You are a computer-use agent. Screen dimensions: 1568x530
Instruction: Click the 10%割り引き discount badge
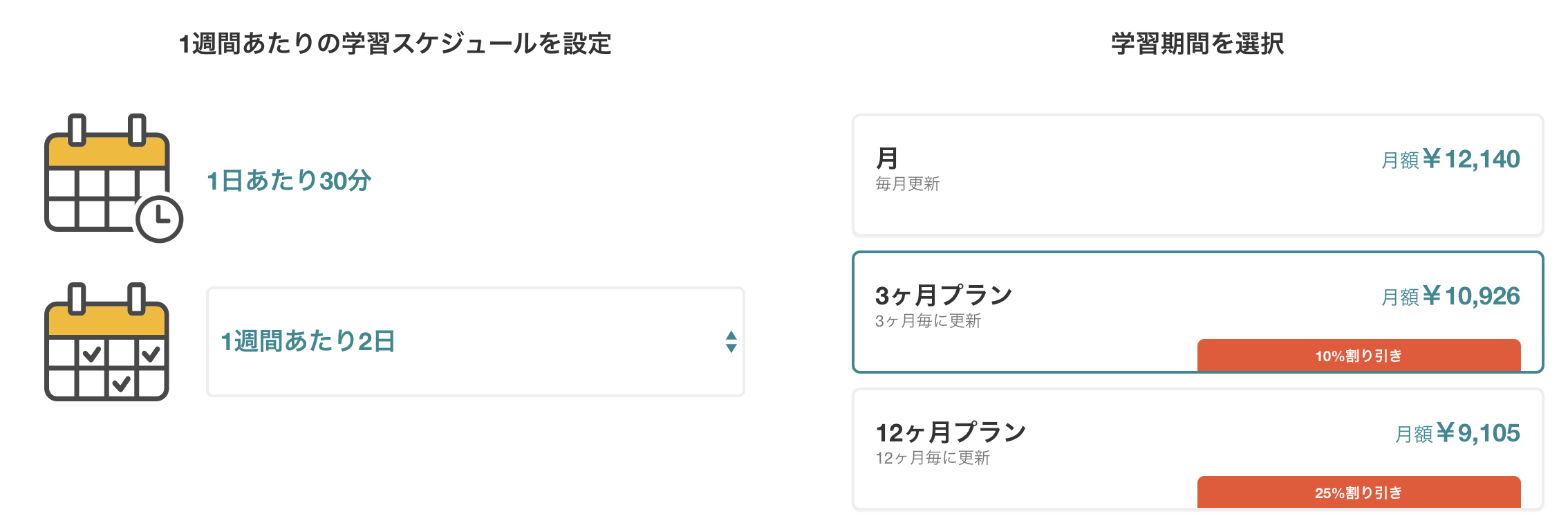pyautogui.click(x=1359, y=355)
